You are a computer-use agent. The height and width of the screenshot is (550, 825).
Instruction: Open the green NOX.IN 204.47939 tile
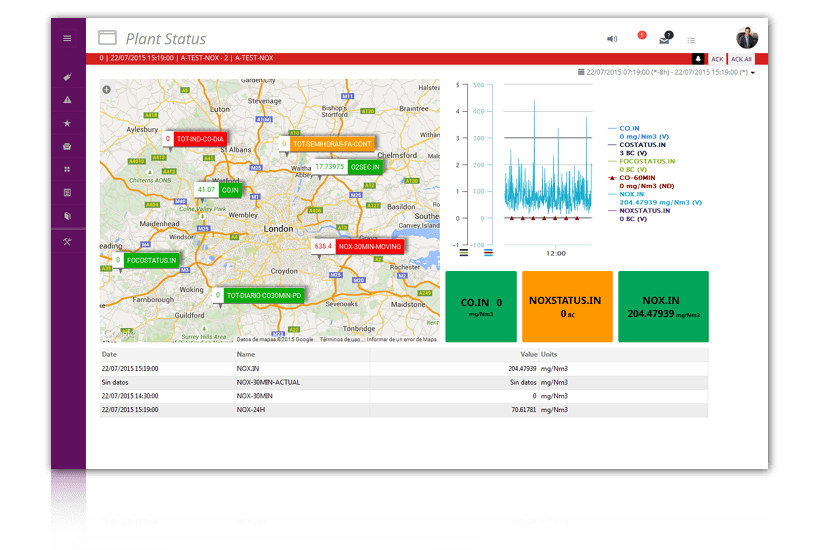pos(663,306)
